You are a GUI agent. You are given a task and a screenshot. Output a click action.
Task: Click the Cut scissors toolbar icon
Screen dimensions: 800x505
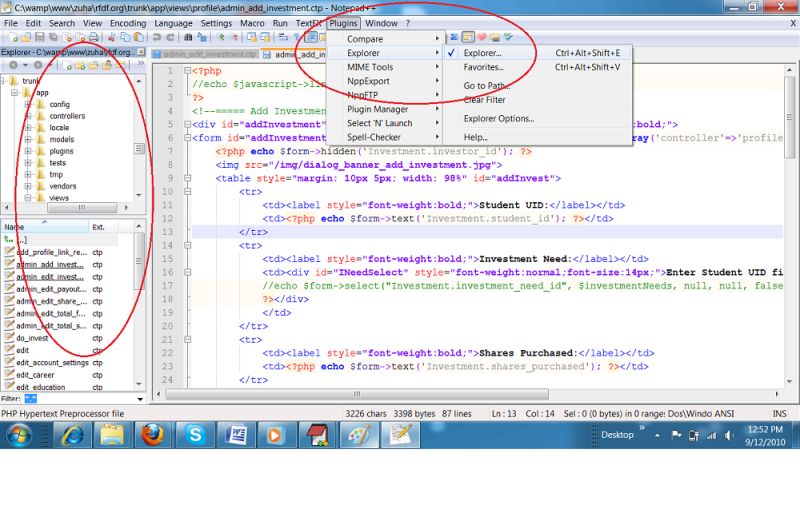tap(111, 37)
